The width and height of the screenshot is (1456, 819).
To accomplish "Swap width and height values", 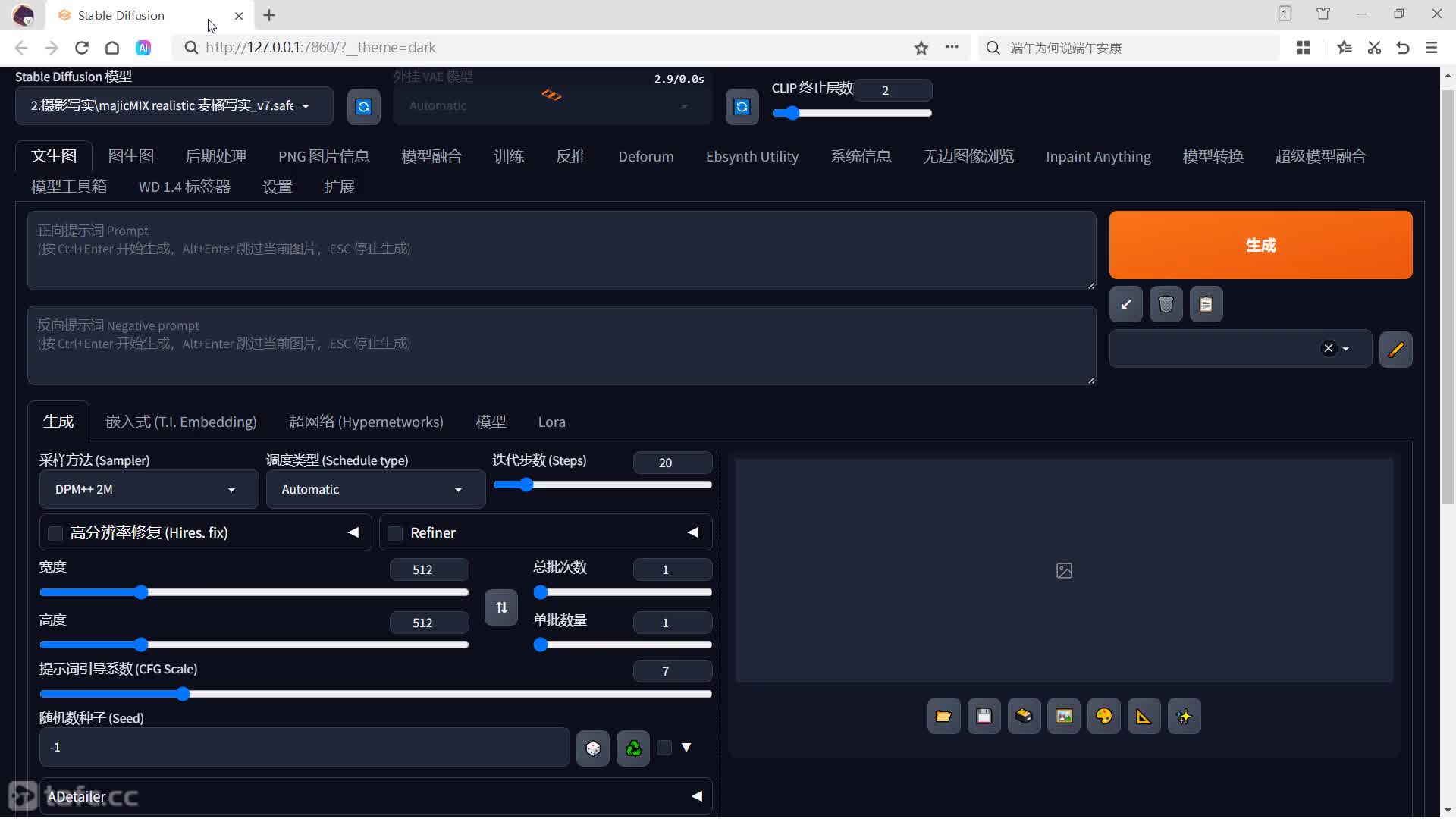I will pyautogui.click(x=501, y=607).
